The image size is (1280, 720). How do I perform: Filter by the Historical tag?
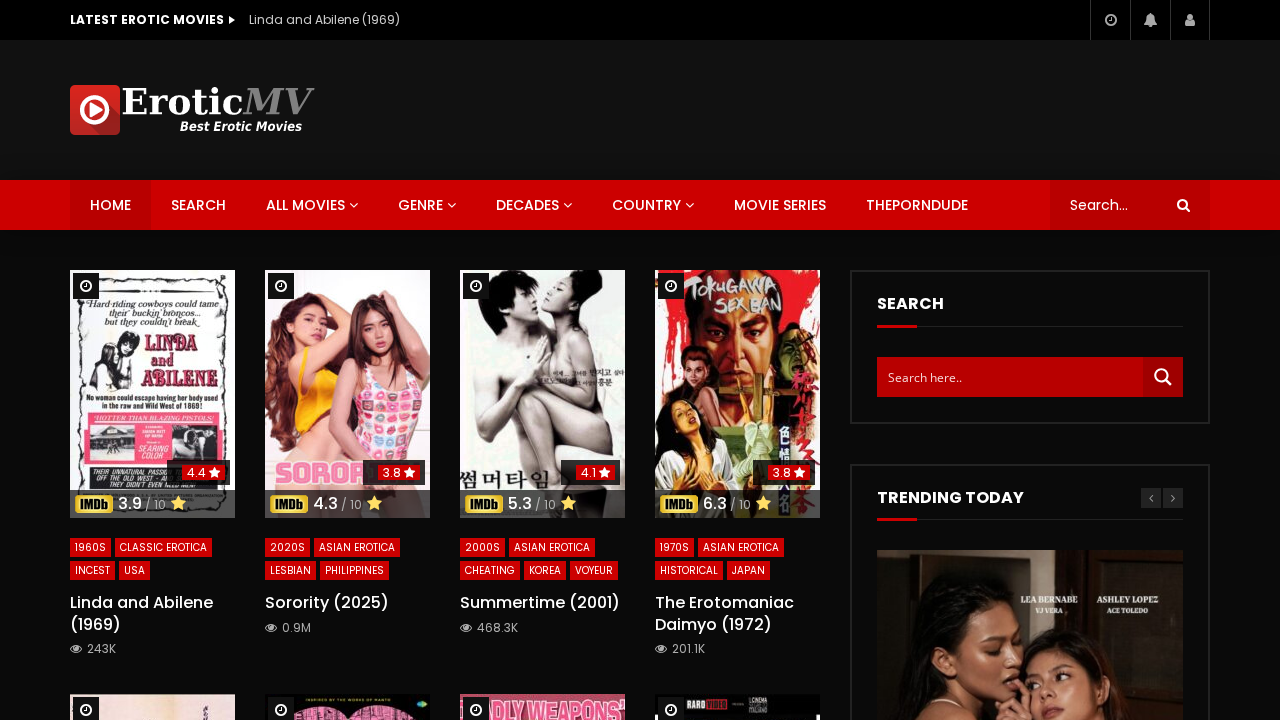689,570
